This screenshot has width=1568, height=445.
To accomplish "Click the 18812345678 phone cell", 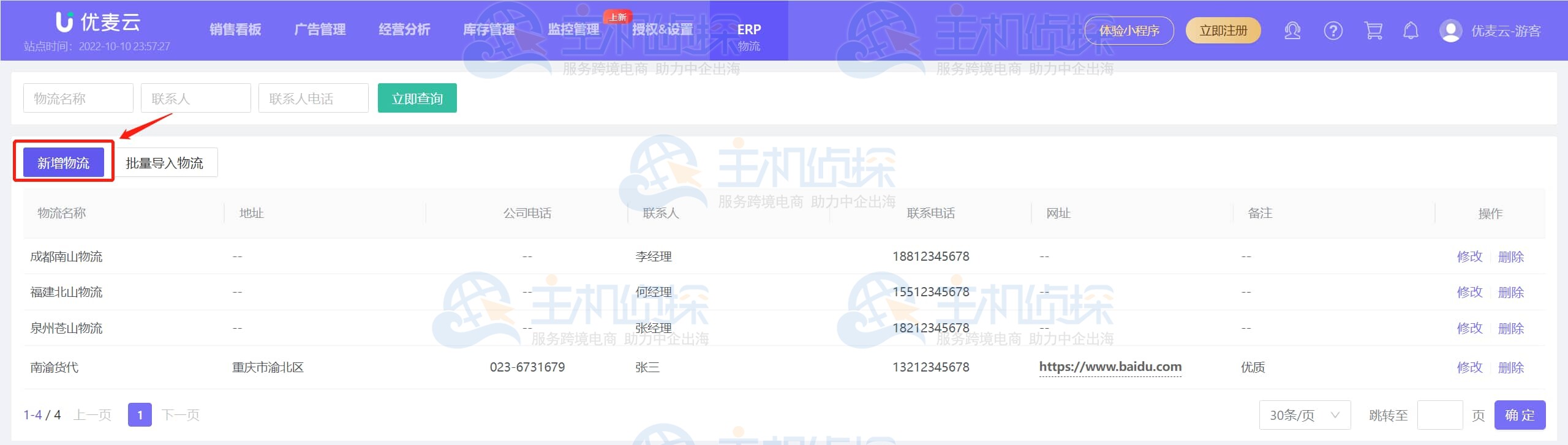I will (931, 256).
